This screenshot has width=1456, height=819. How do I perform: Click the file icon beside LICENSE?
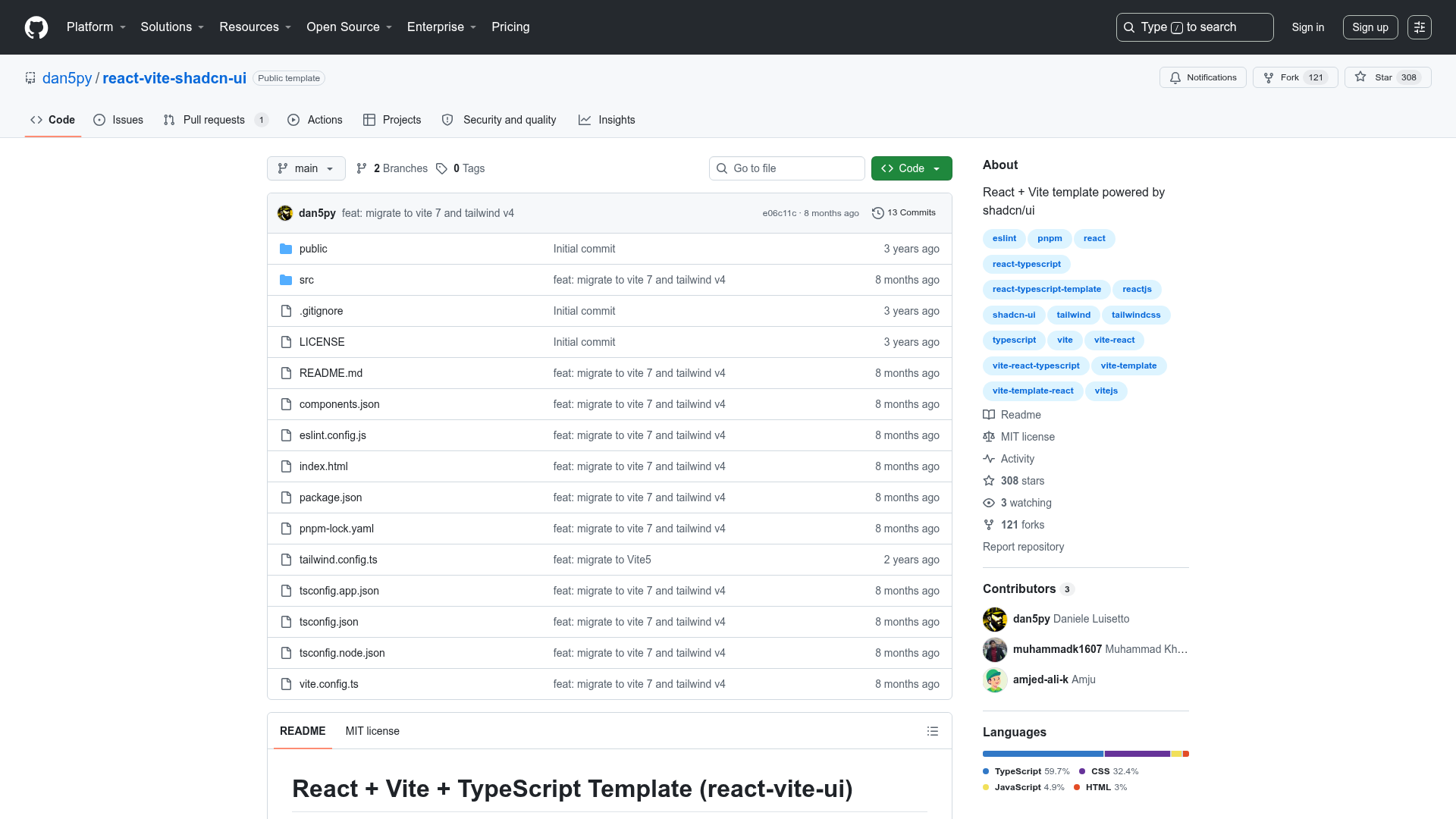[286, 342]
